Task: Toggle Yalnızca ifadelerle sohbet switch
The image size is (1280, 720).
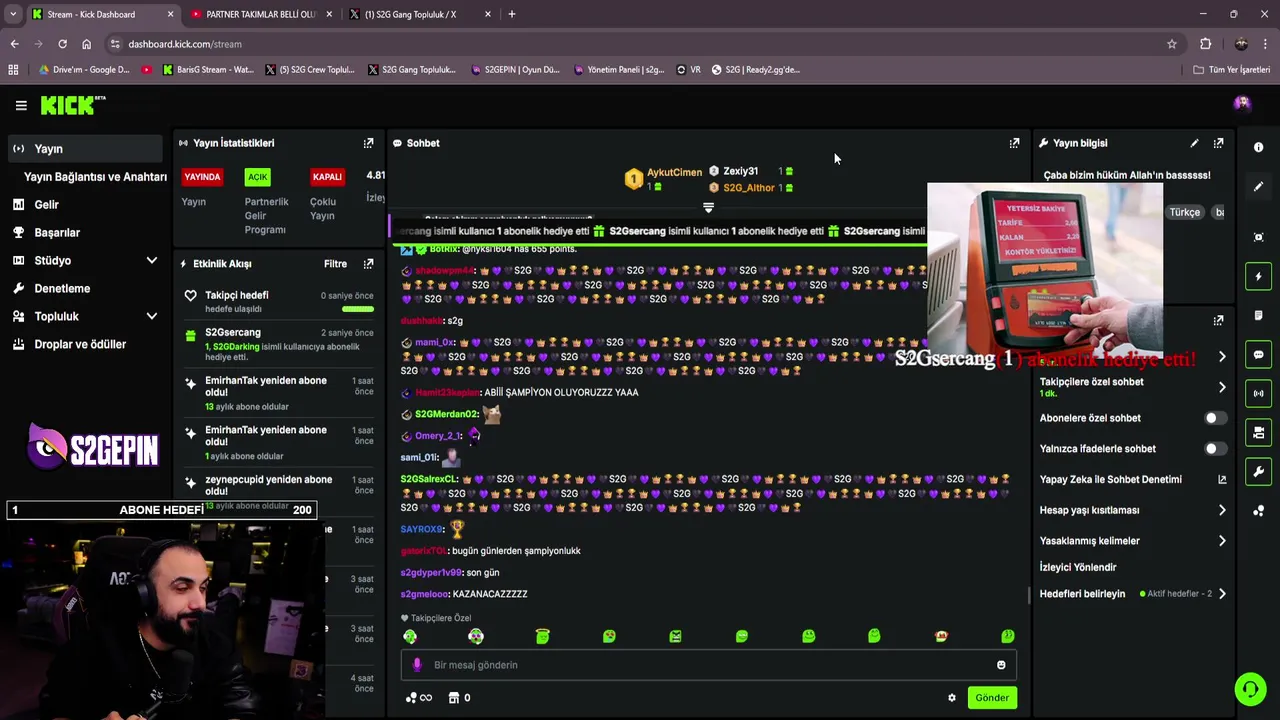Action: [x=1214, y=449]
